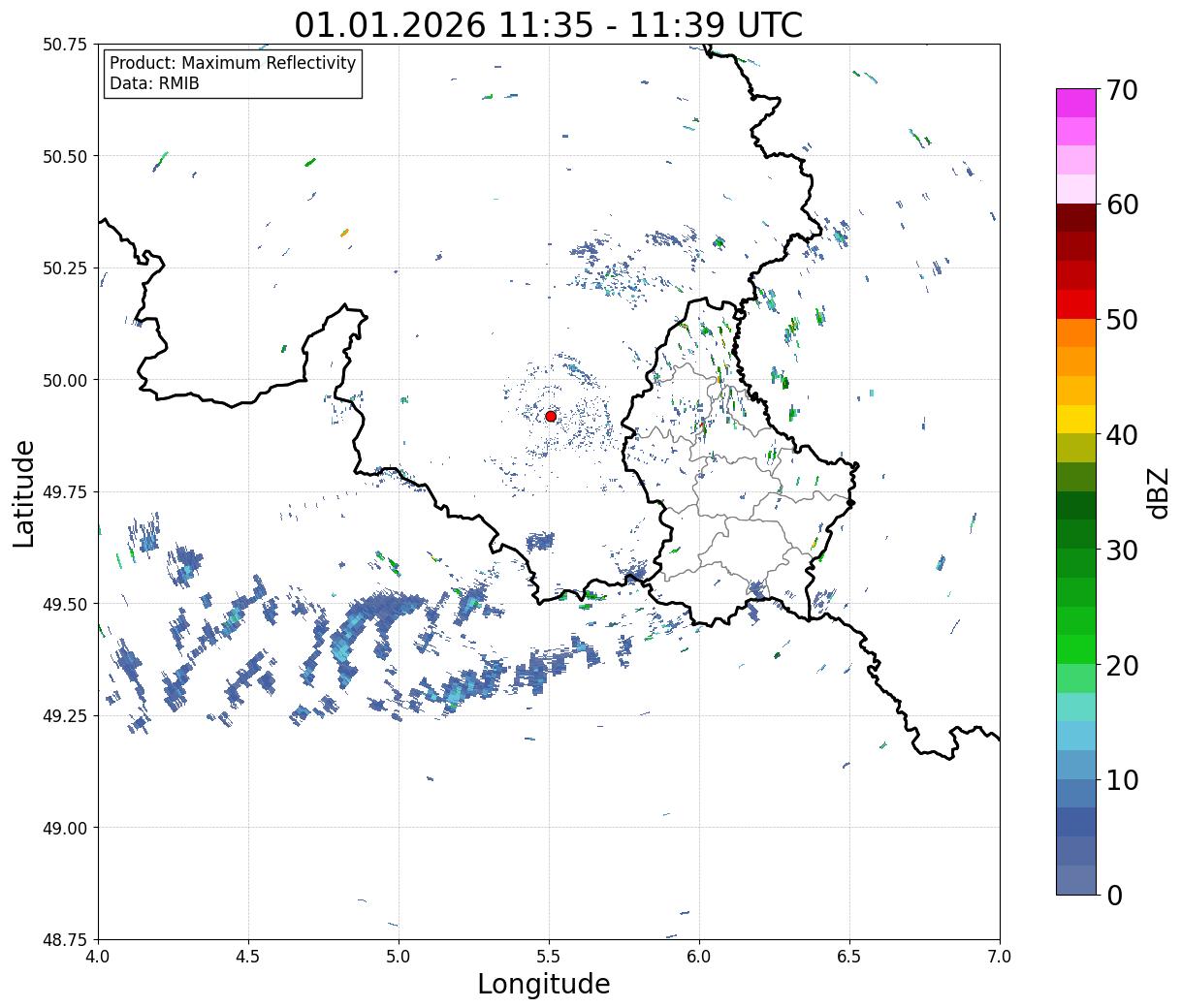Click the 7.0 longitude tick label
Viewport: 1182px width, 1008px height.
click(x=1000, y=957)
